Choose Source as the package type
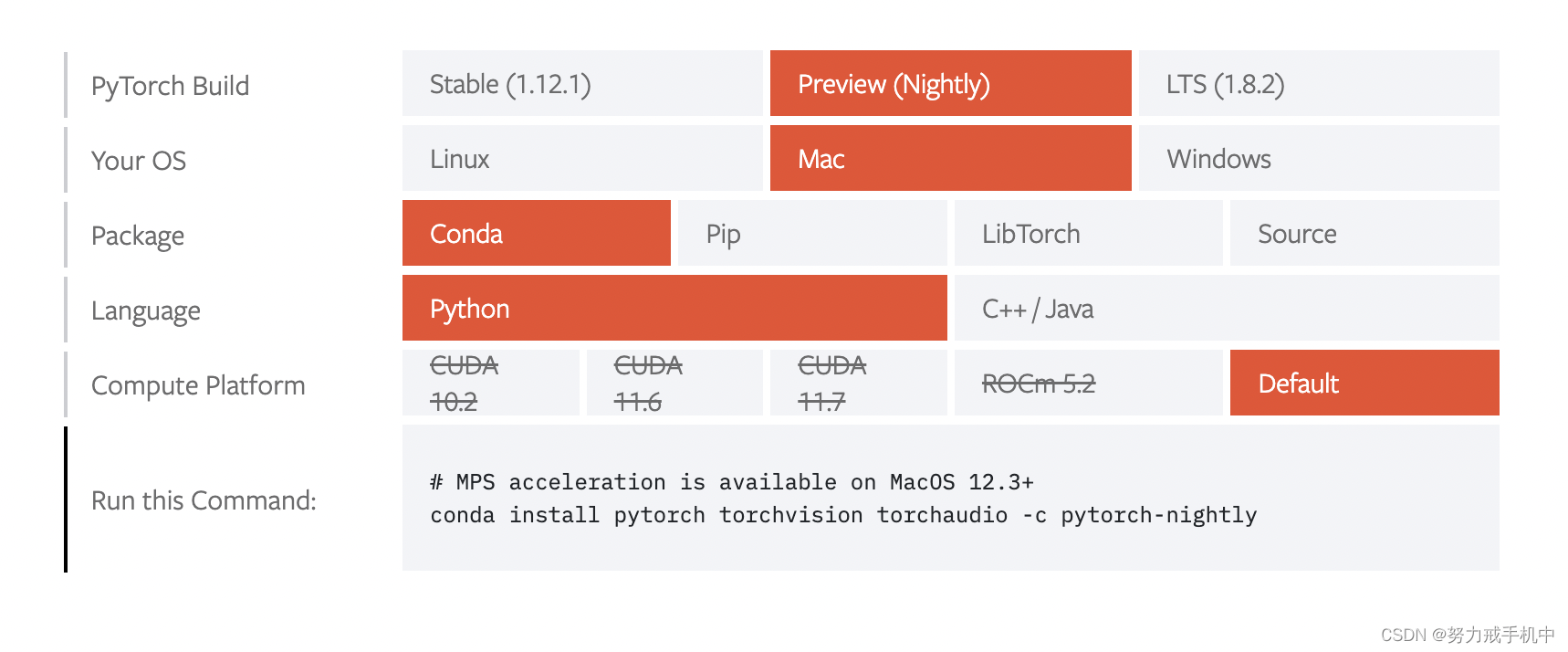The width and height of the screenshot is (1568, 652). coord(1363,233)
